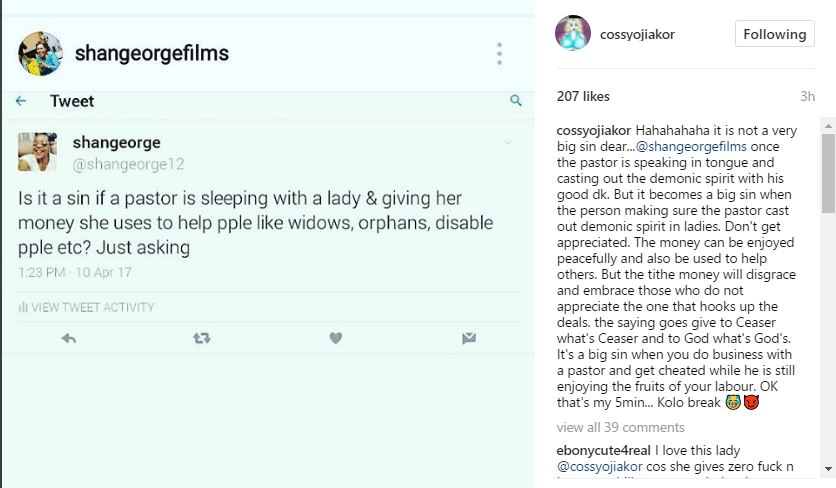Click the tweet activity bar-chart icon

[x=22, y=307]
